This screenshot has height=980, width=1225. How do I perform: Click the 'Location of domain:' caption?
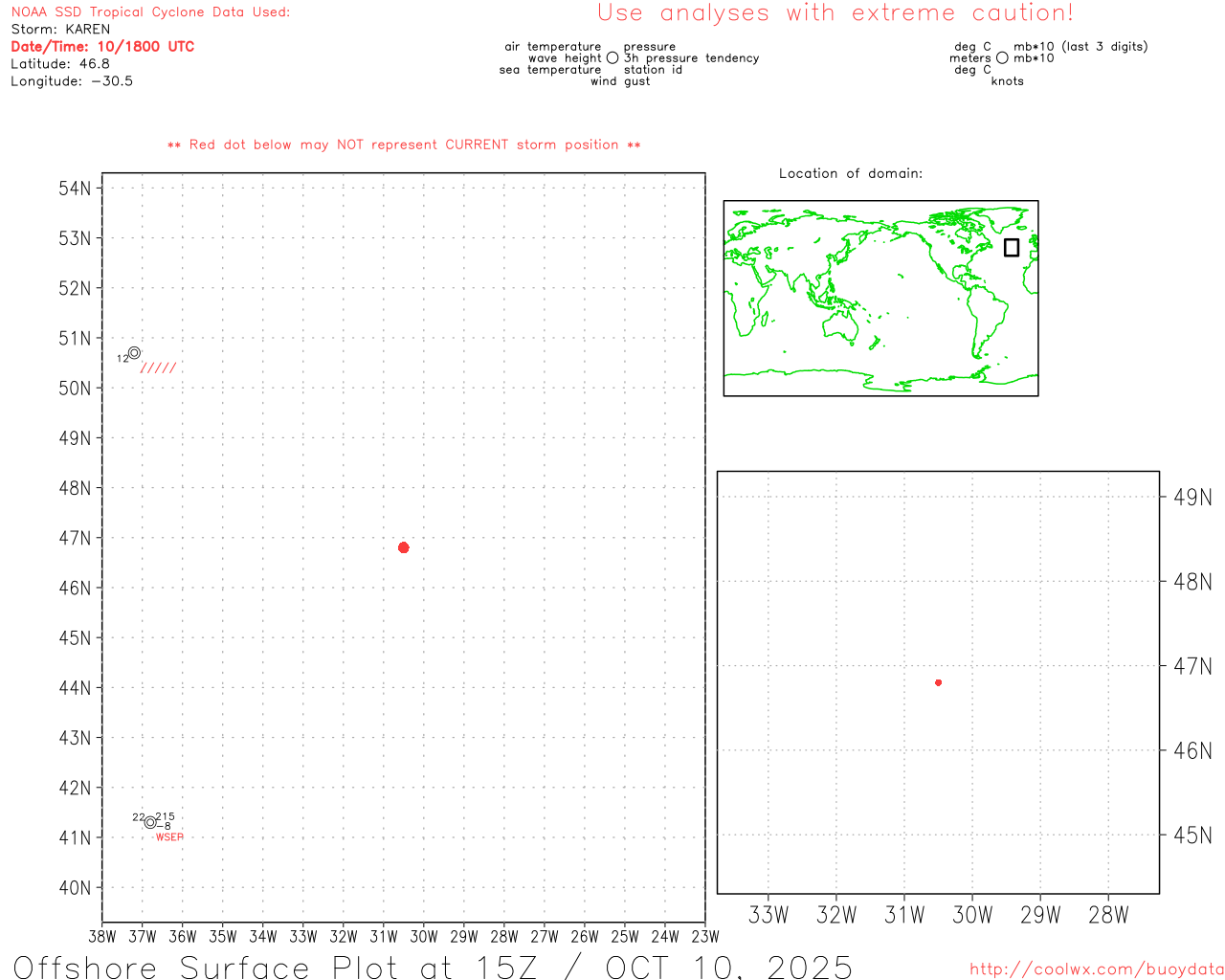click(850, 173)
